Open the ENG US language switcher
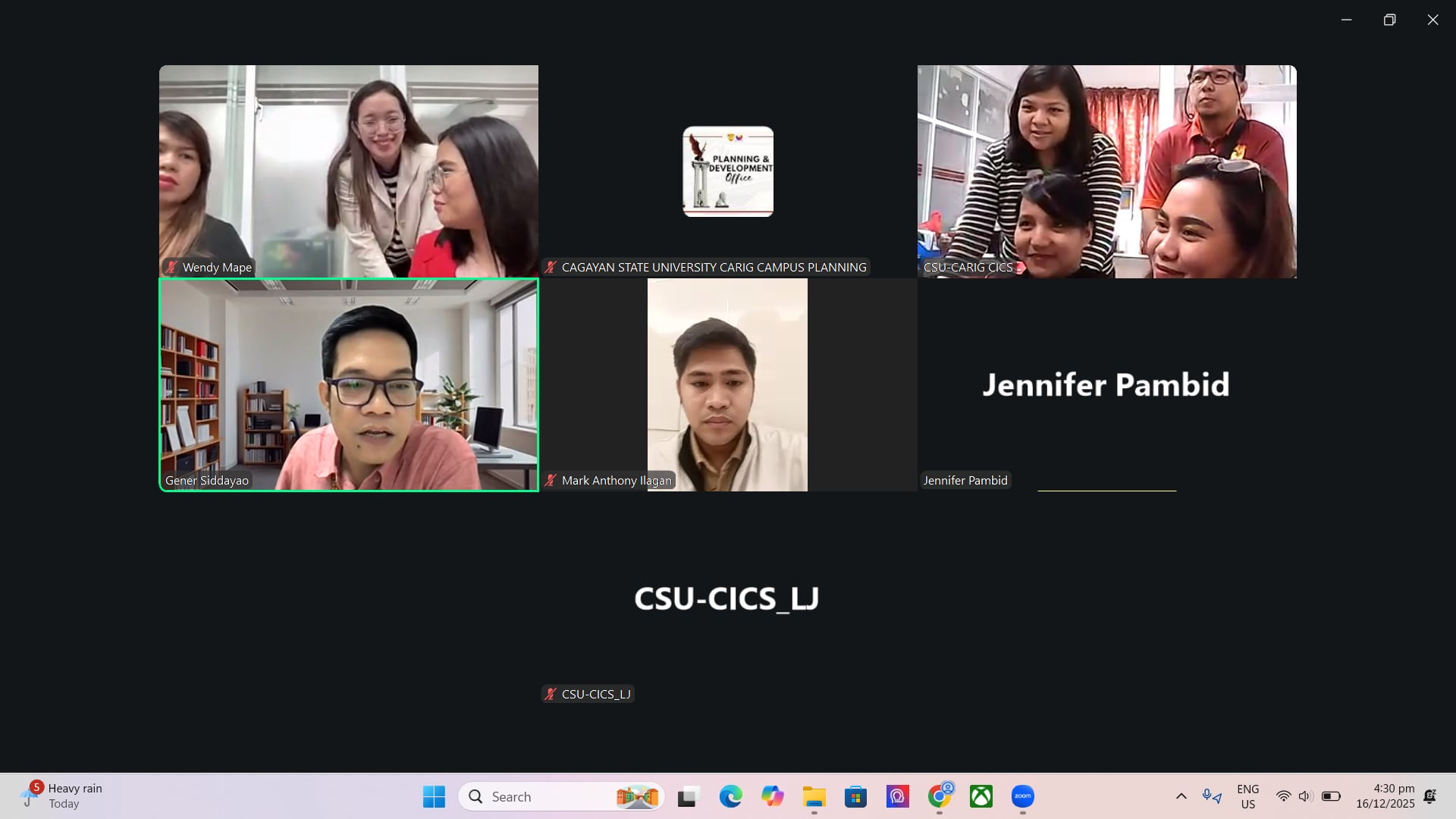 (x=1247, y=796)
